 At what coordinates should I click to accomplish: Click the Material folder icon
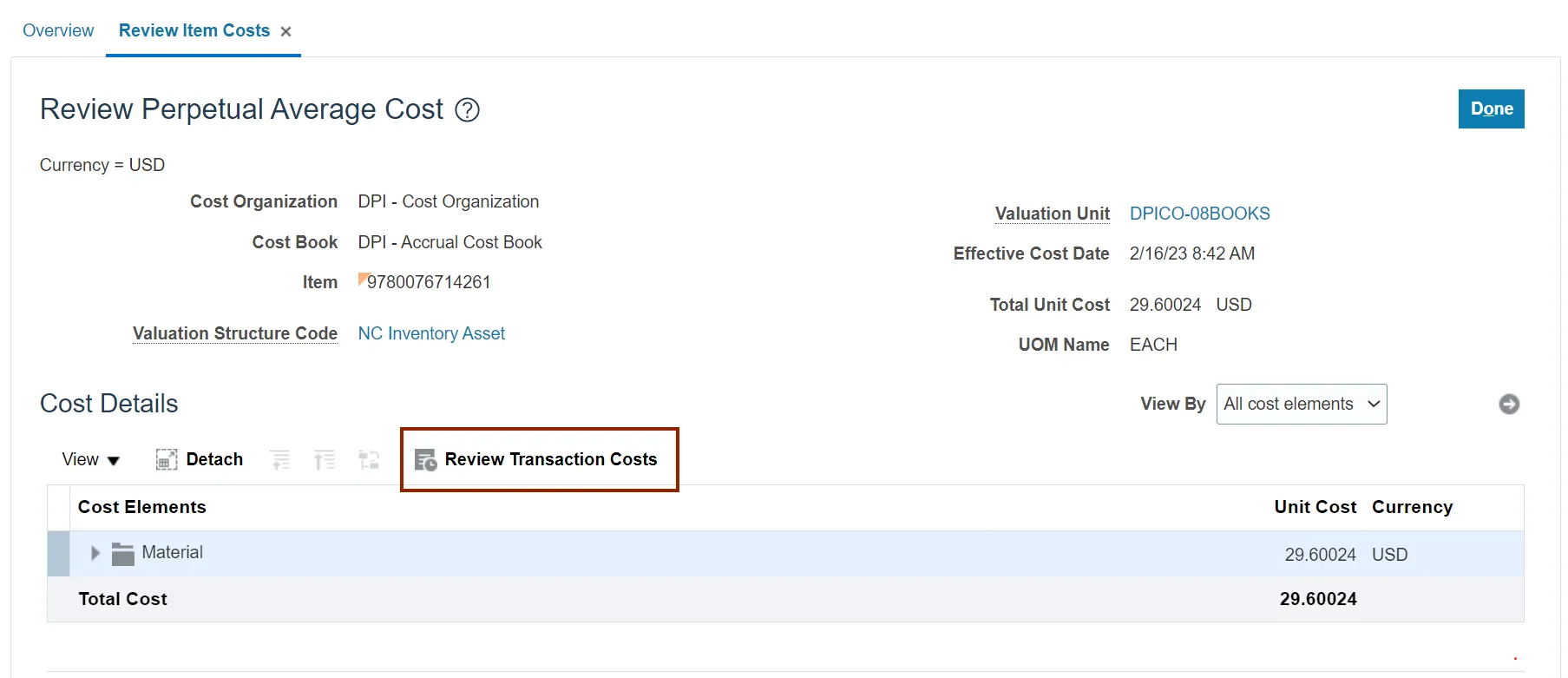click(123, 554)
